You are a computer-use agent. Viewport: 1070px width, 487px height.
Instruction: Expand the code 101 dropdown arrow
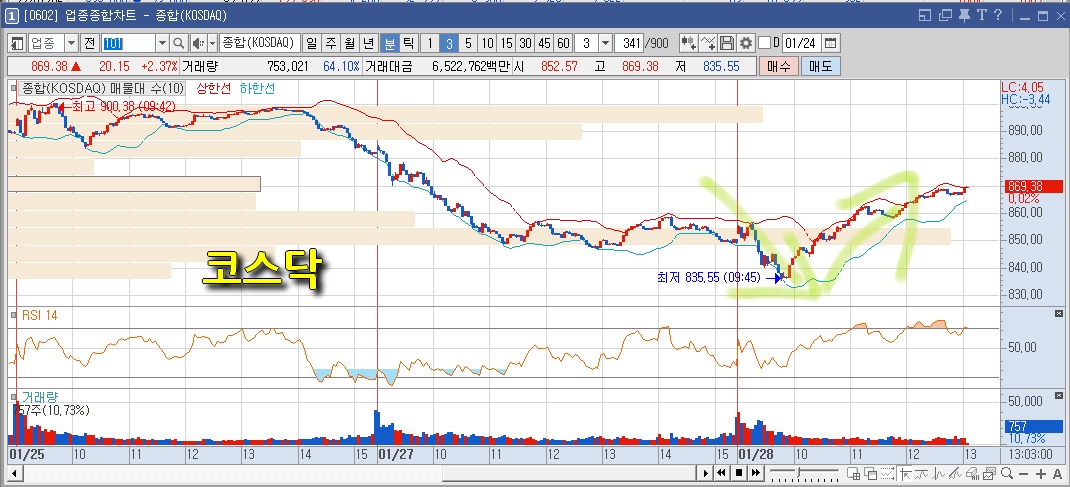click(x=162, y=44)
